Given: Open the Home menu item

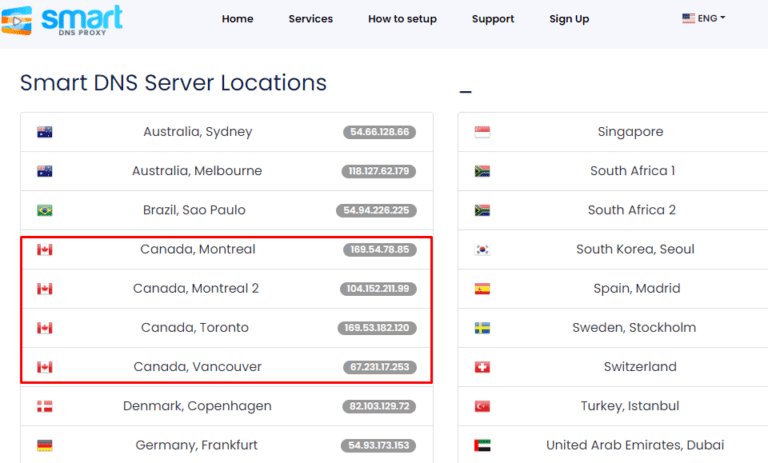Looking at the screenshot, I should click(x=237, y=19).
